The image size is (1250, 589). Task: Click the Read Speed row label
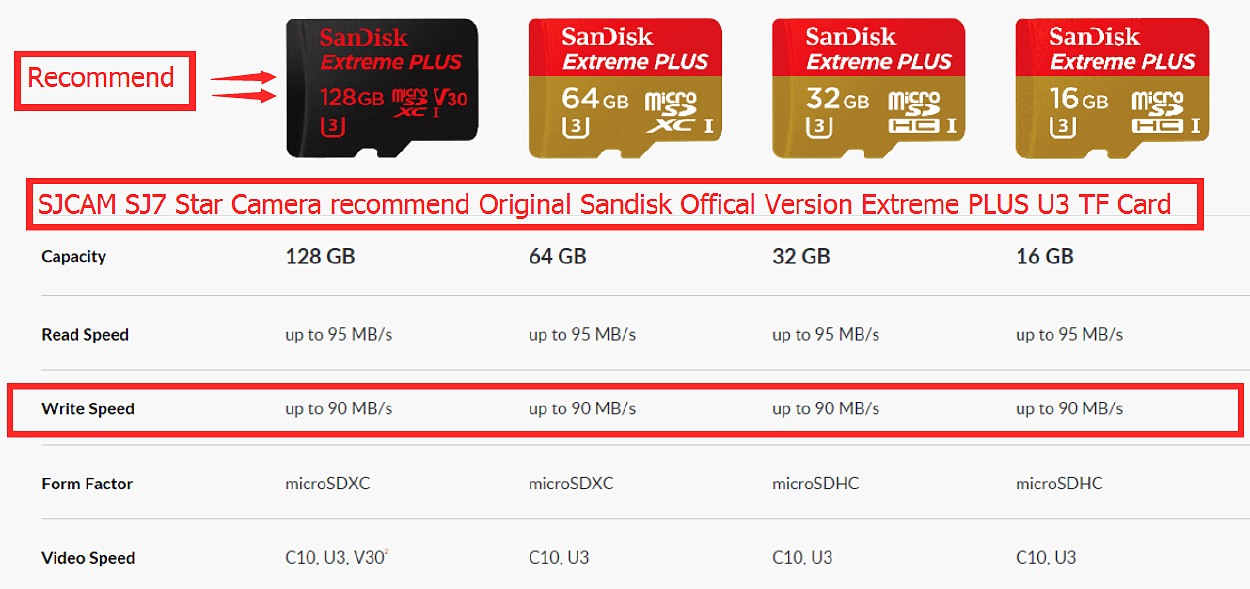pyautogui.click(x=85, y=335)
